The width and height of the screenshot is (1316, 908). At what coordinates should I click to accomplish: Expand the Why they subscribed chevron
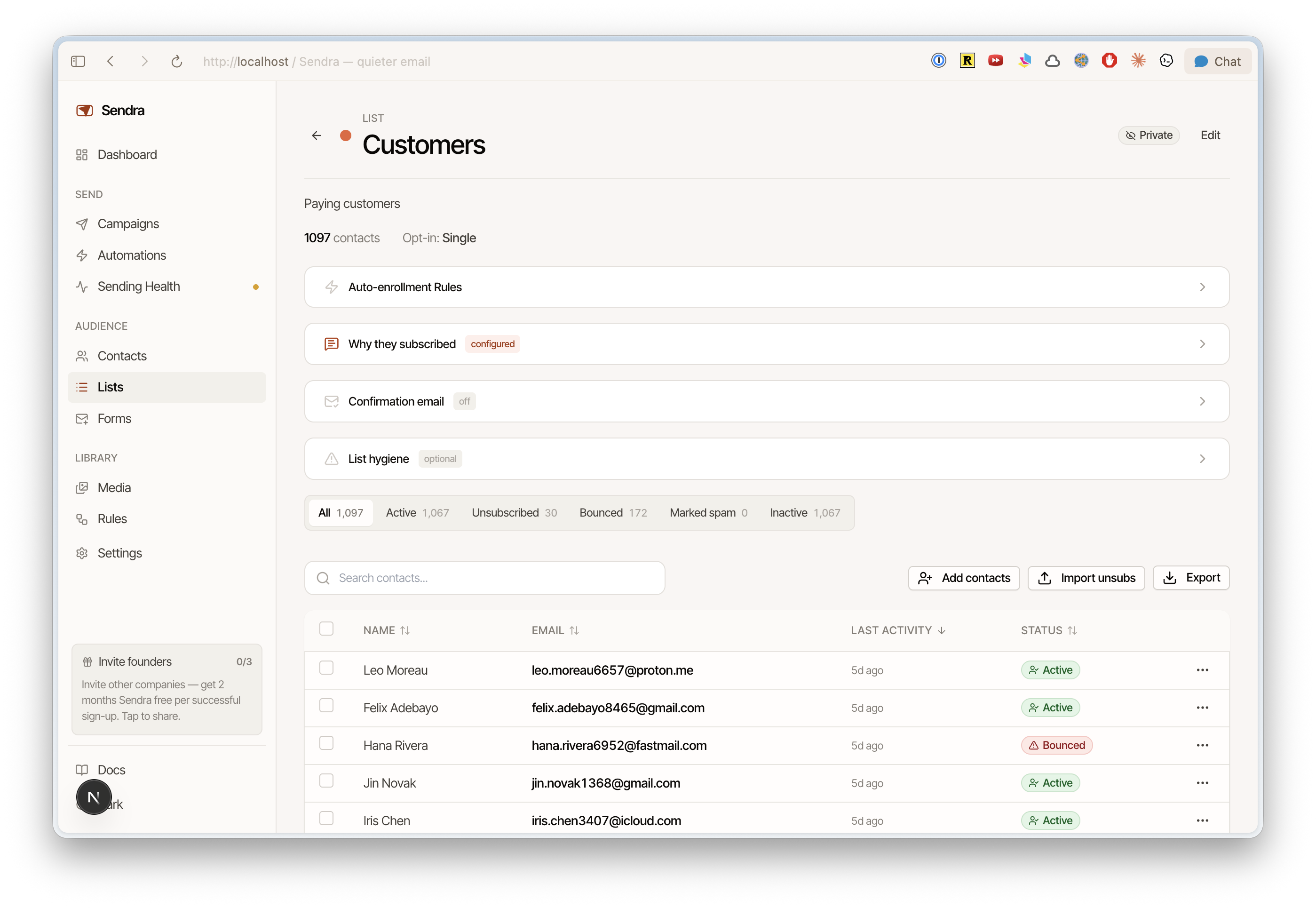pyautogui.click(x=1202, y=344)
